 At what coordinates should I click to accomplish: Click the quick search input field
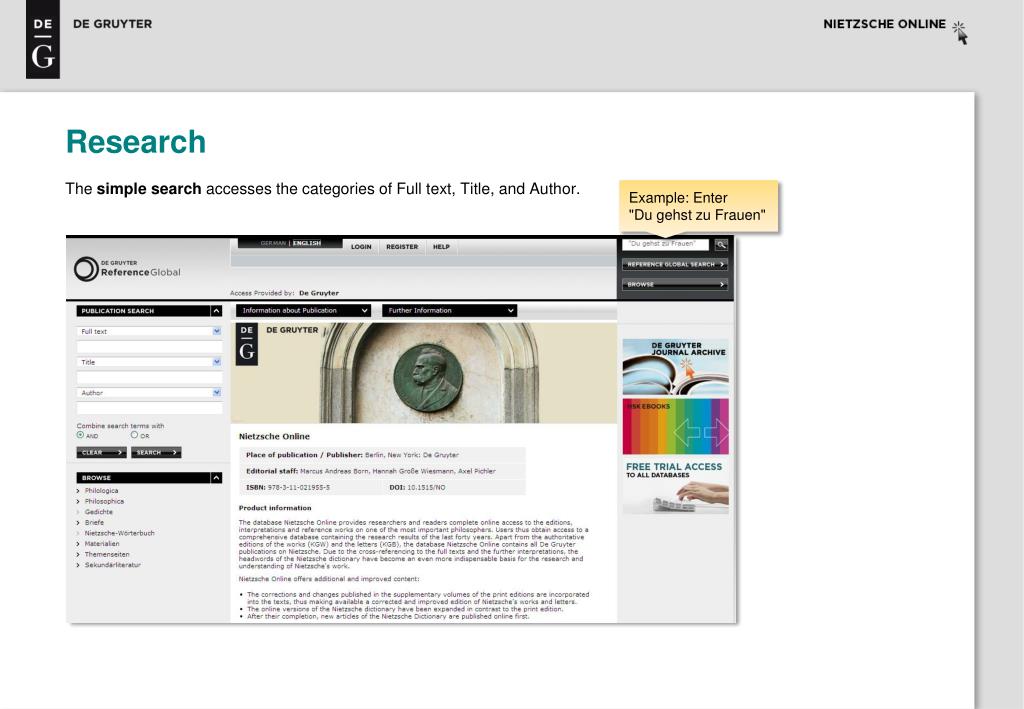(665, 244)
